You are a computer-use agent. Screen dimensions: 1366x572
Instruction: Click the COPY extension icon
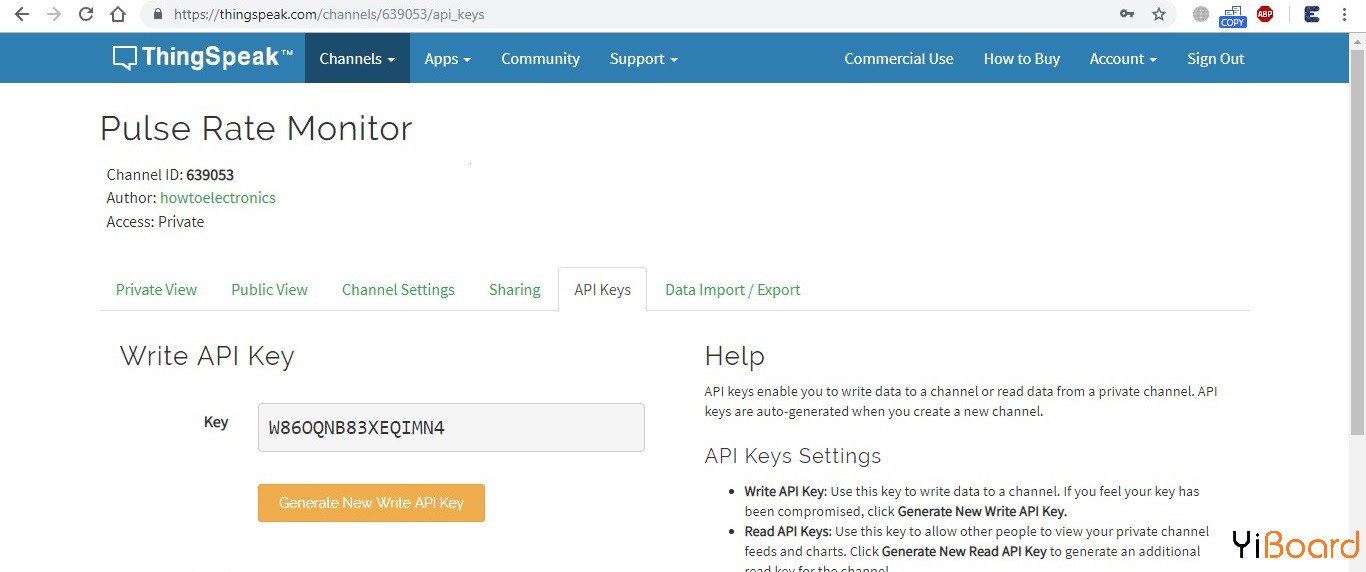coord(1232,15)
